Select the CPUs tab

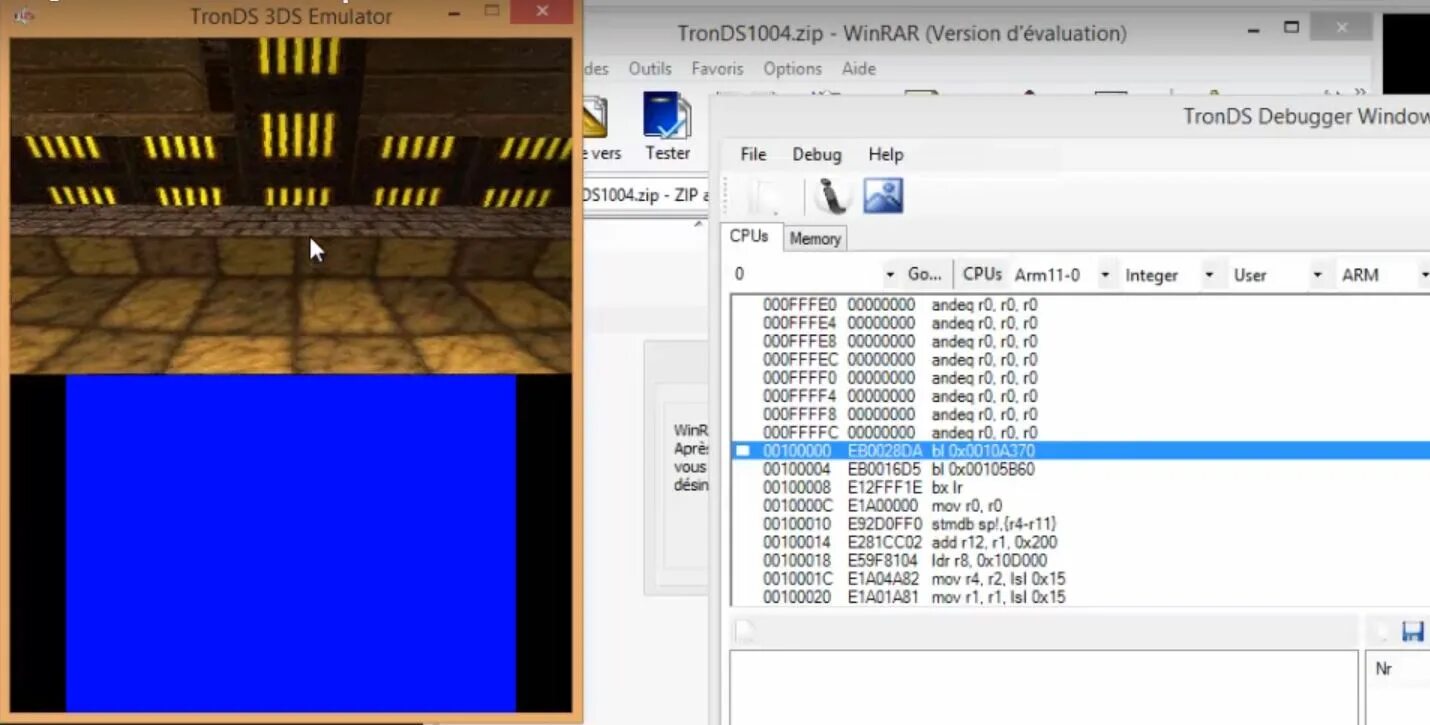pos(749,236)
